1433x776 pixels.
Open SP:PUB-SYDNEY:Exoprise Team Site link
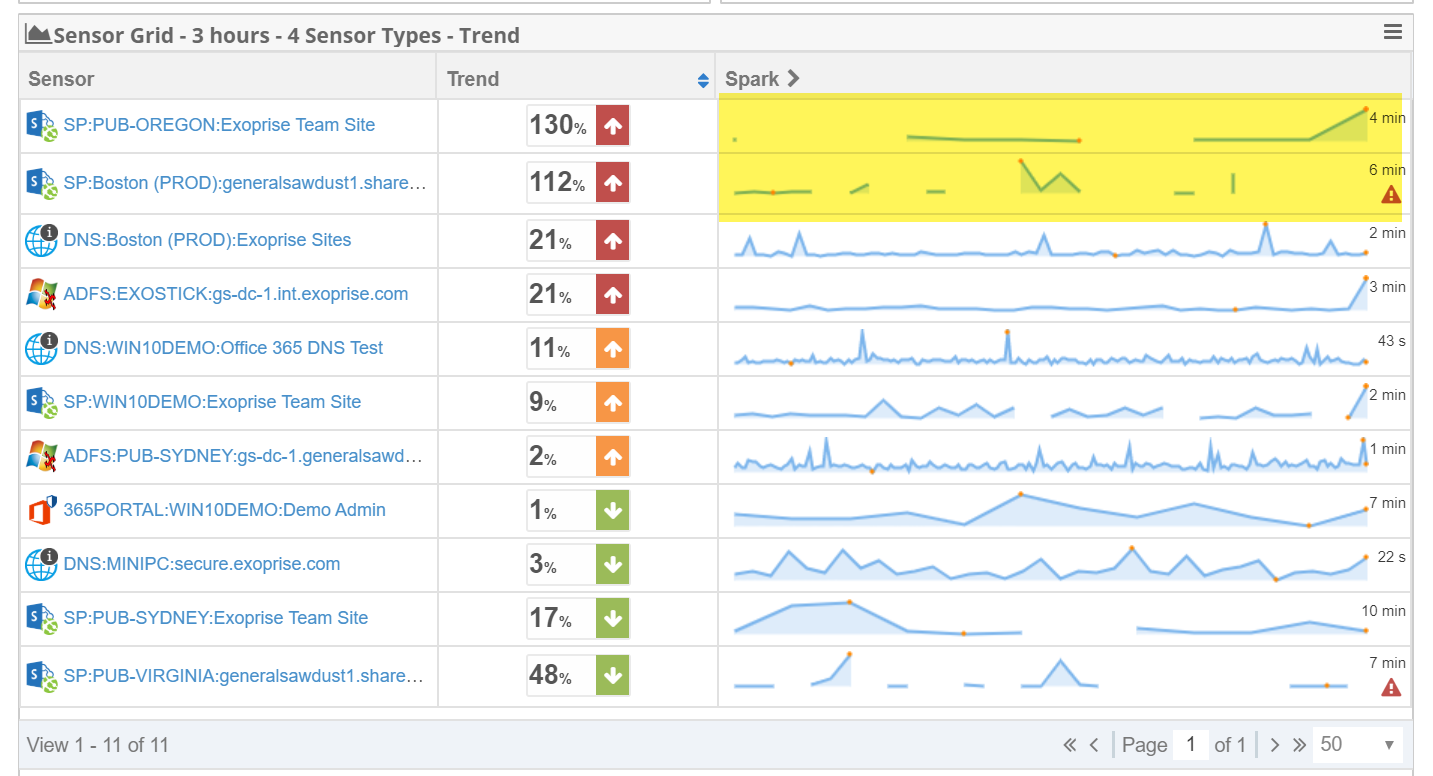(x=215, y=618)
